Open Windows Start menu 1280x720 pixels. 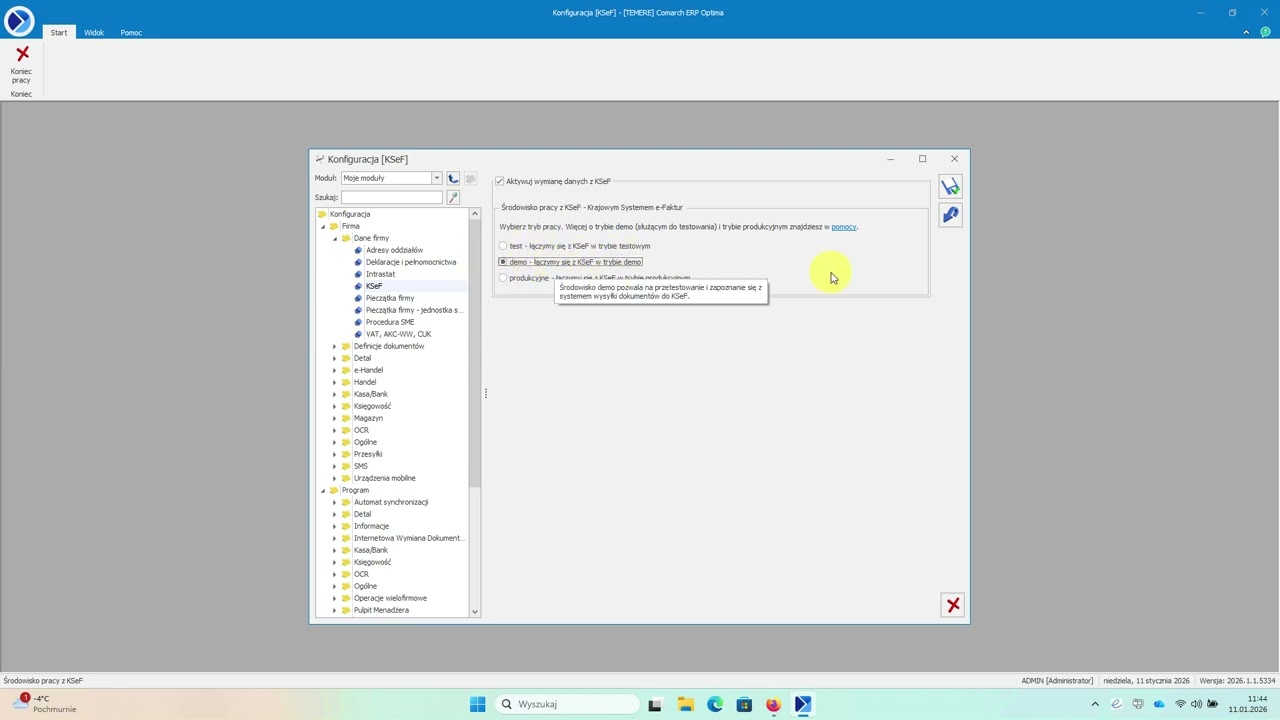tap(477, 704)
